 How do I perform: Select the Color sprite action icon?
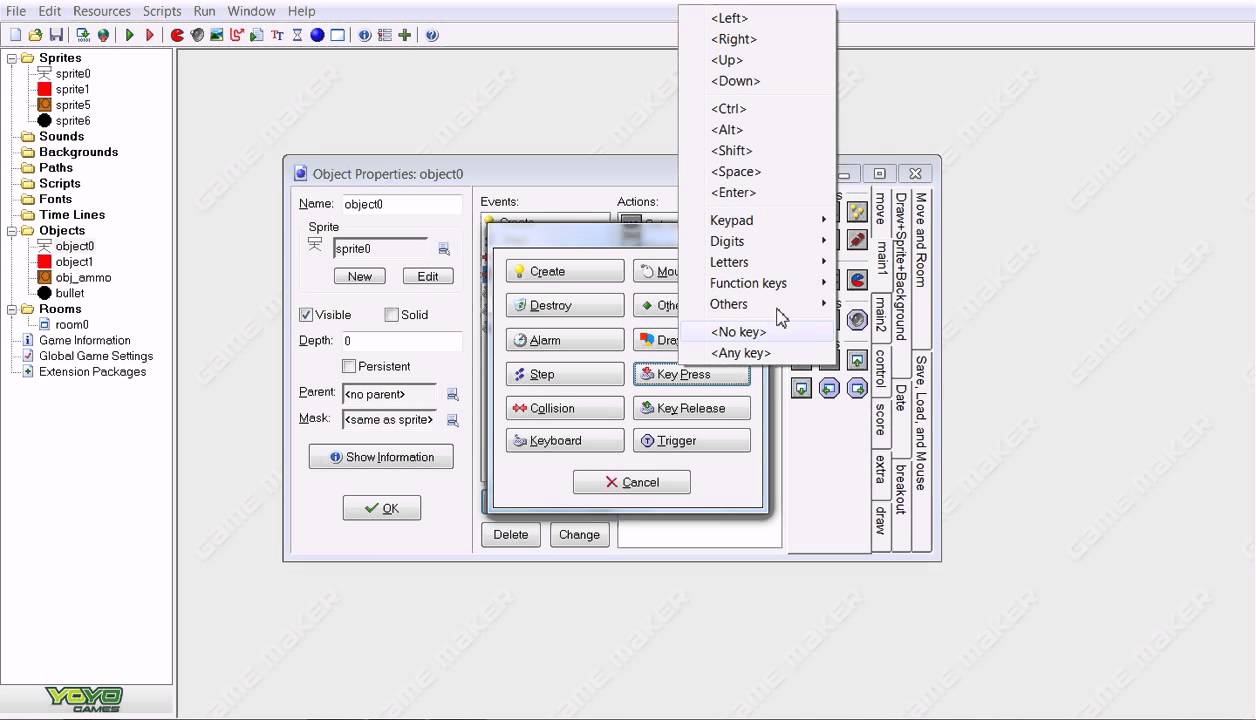[x=857, y=280]
